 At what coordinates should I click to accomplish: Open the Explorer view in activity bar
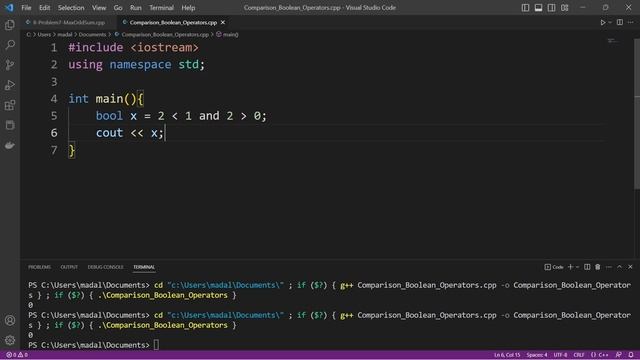click(10, 25)
